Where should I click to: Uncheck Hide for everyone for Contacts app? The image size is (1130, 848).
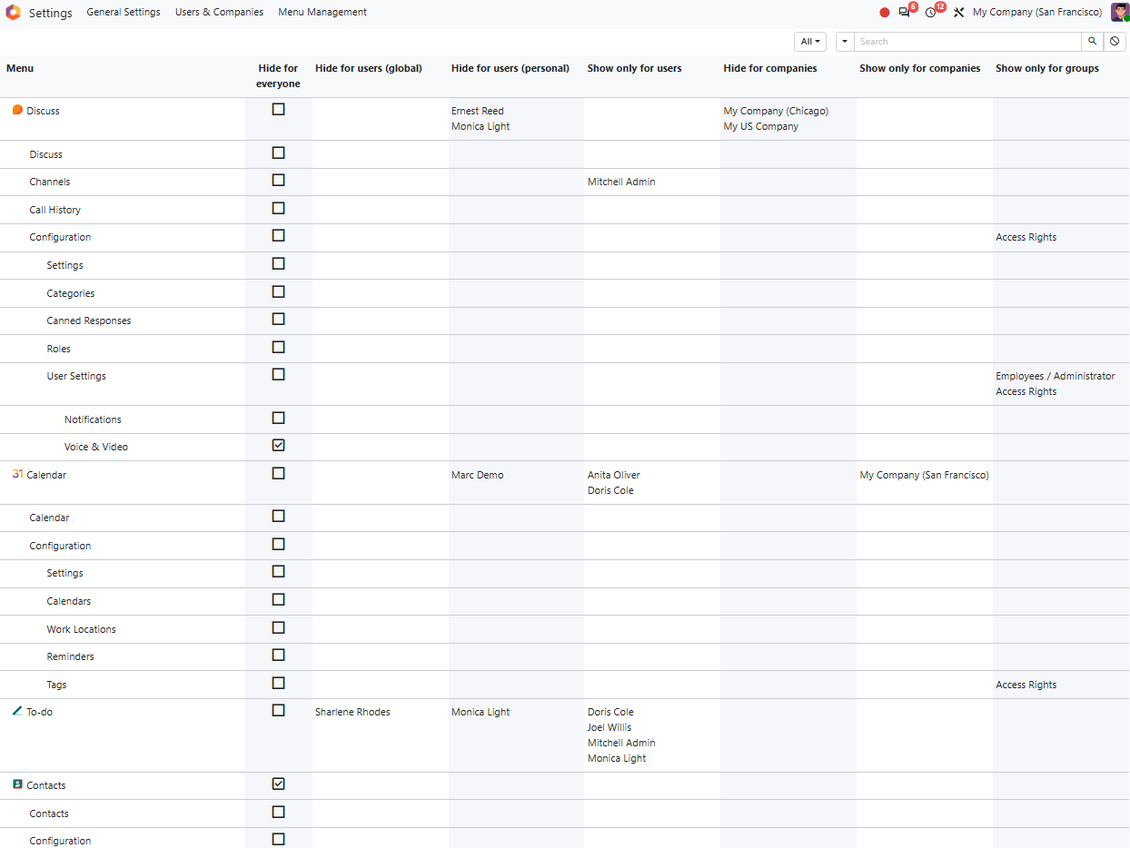(278, 784)
